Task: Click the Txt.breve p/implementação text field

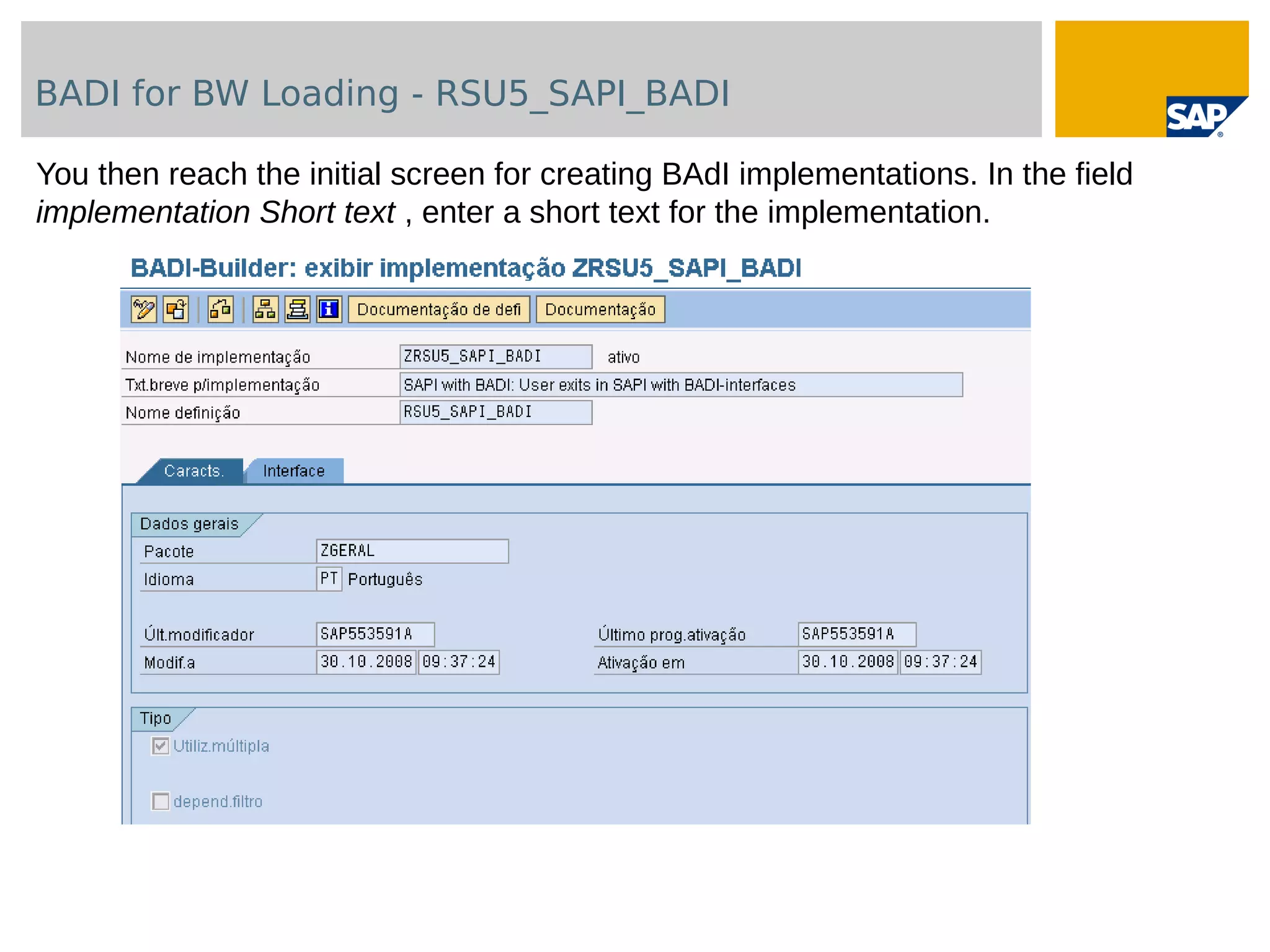Action: (682, 385)
